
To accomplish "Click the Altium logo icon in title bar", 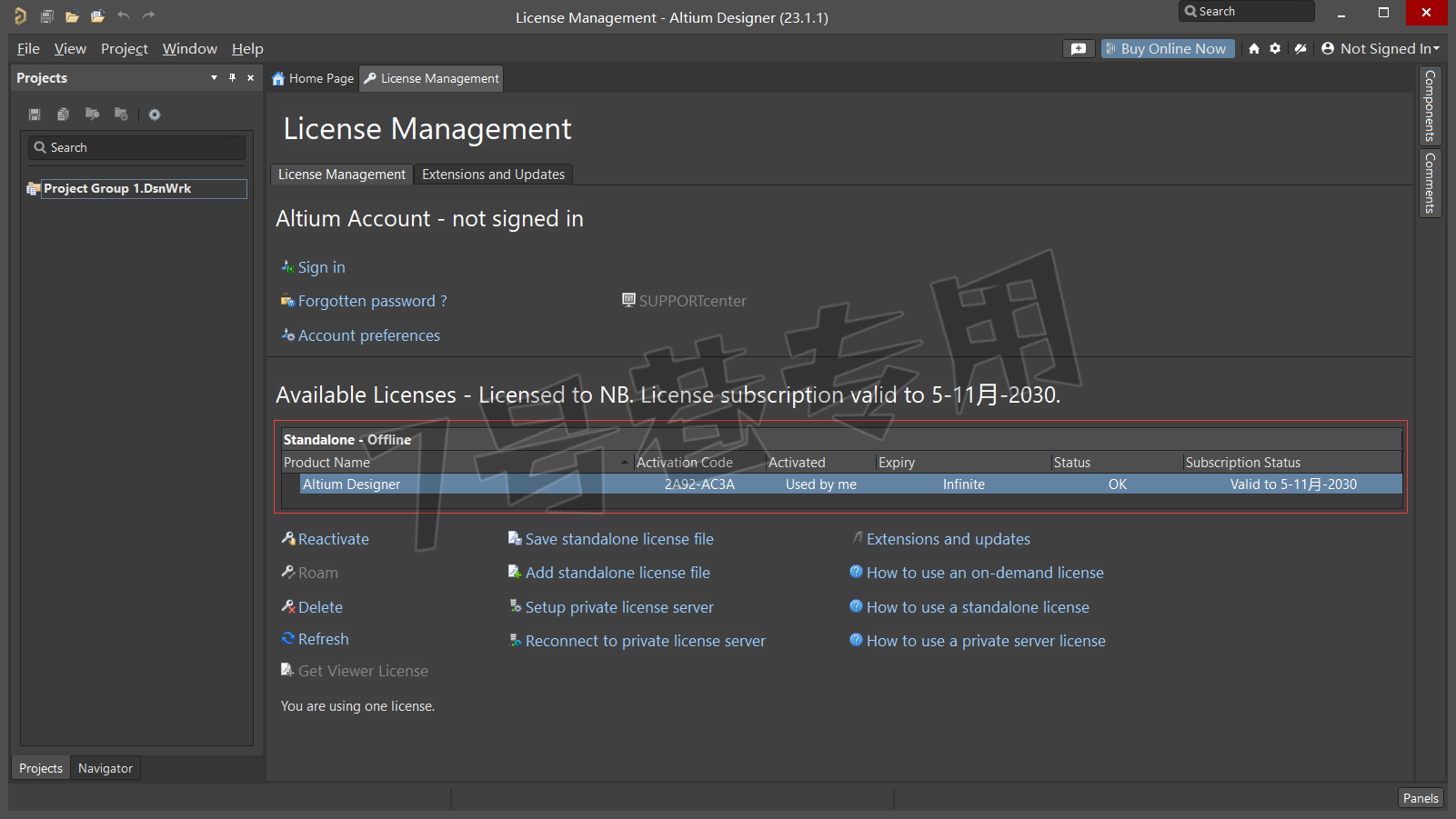I will [20, 15].
